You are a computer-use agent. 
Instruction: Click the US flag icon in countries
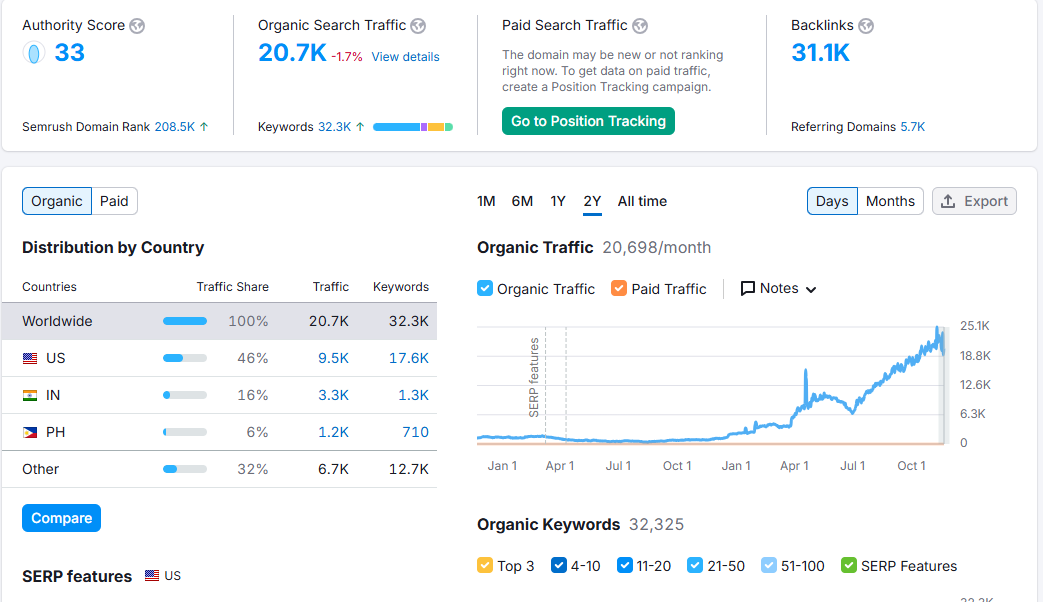tap(30, 358)
